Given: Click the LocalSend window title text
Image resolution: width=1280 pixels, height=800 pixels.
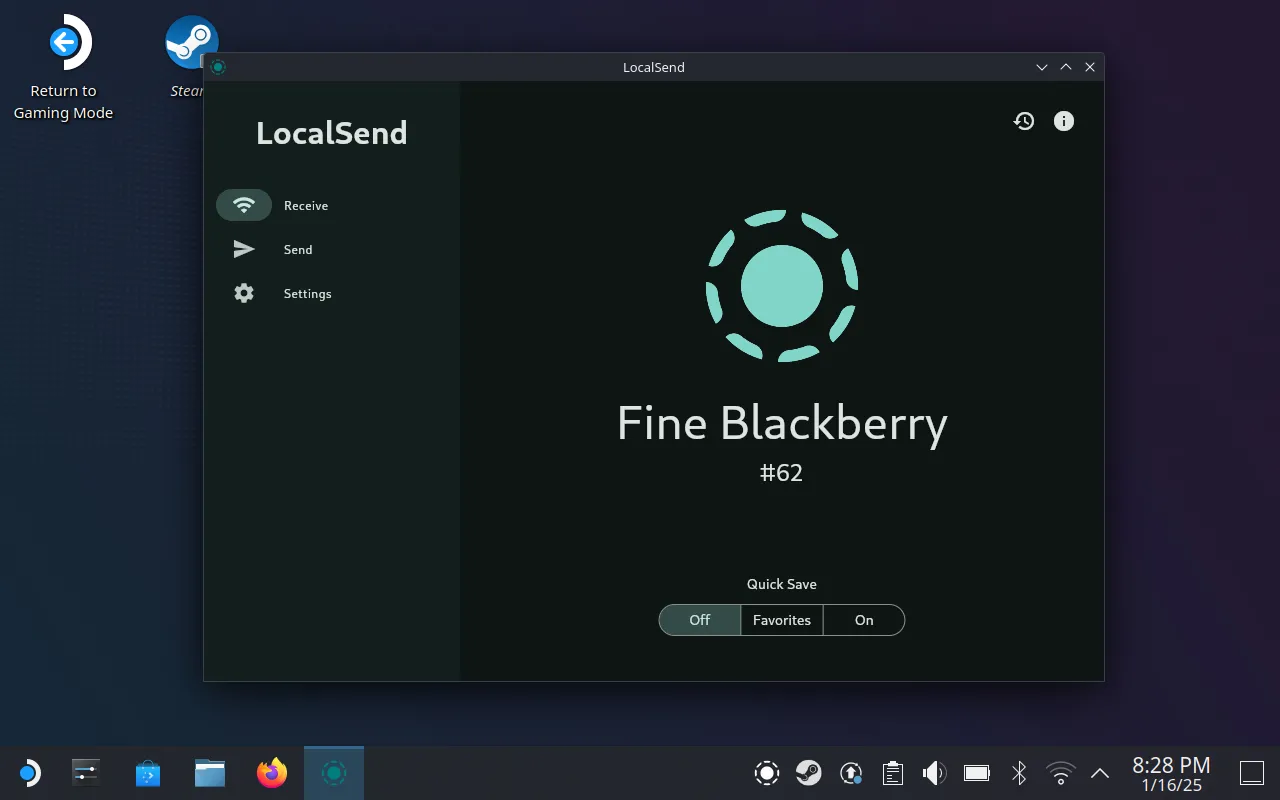Looking at the screenshot, I should coord(654,67).
